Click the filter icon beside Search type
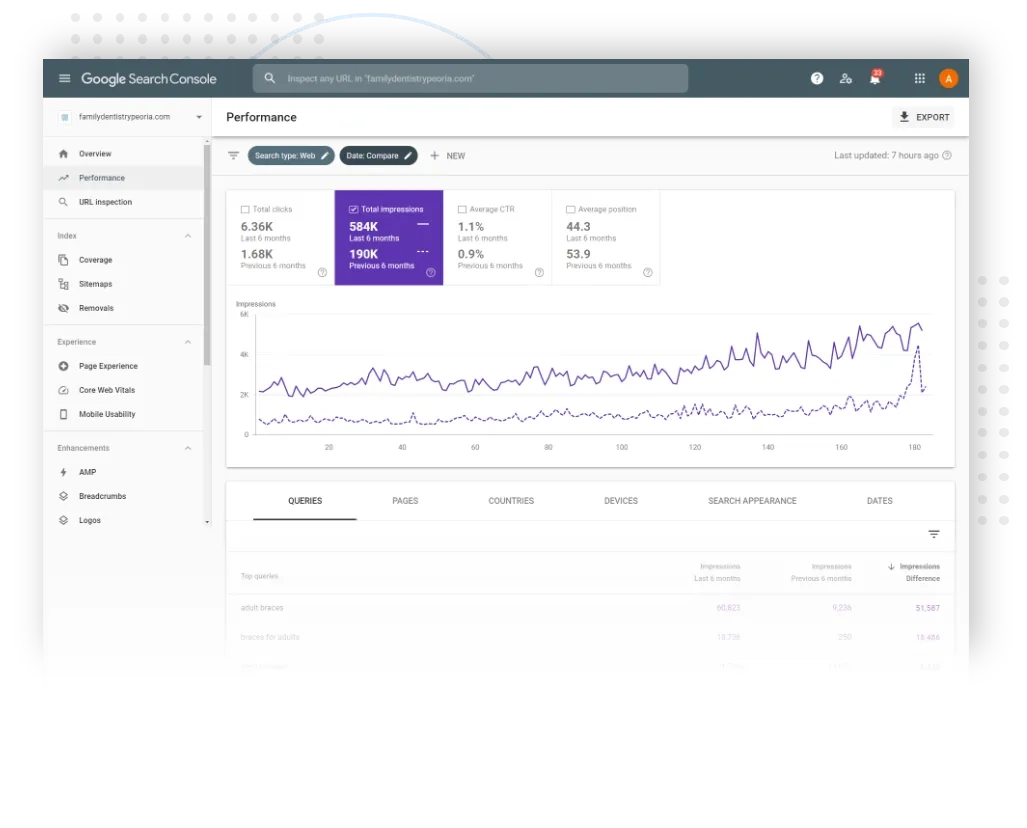 coord(234,156)
